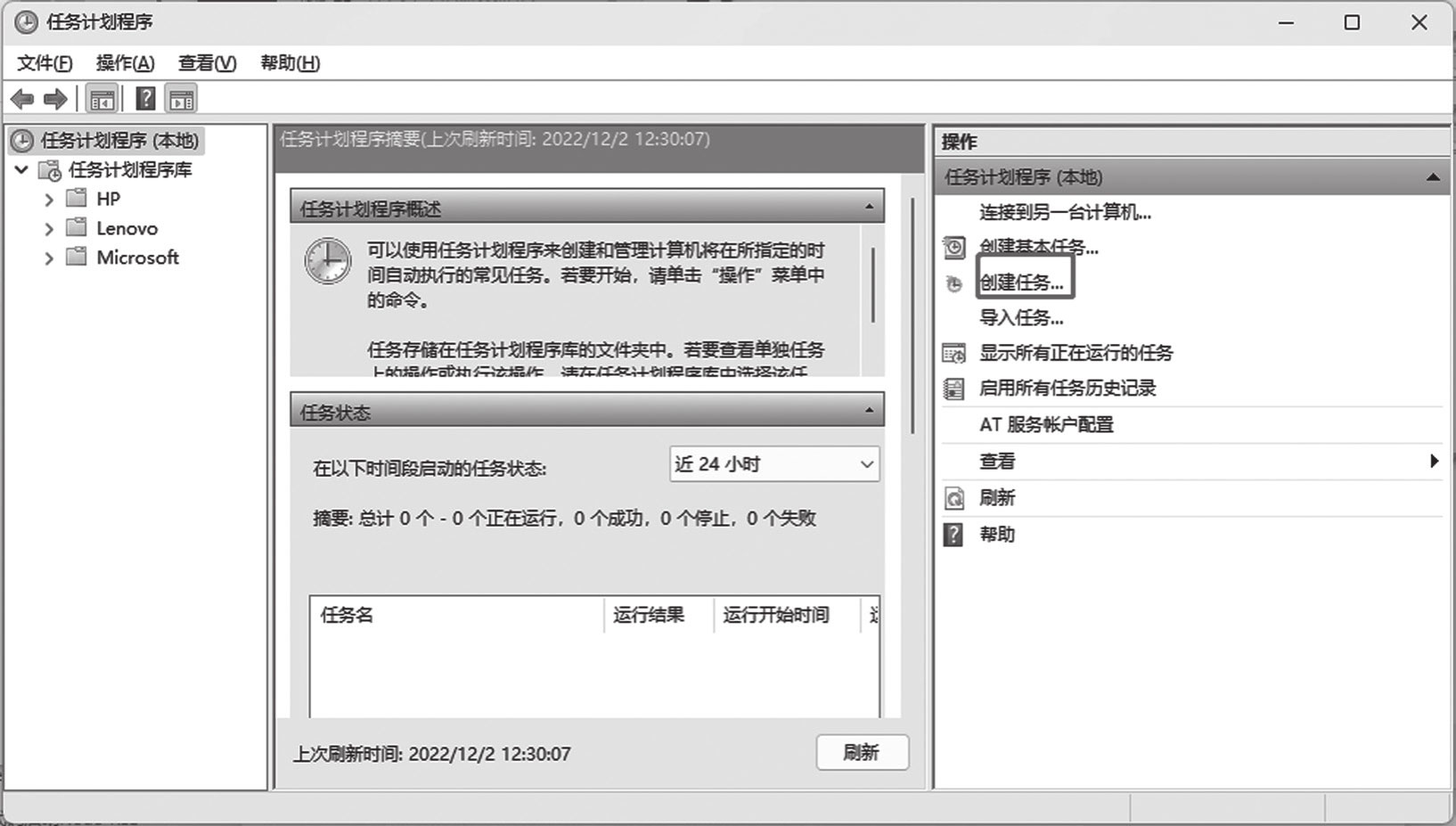Click 创建任务... in actions pane
Image resolution: width=1456 pixels, height=826 pixels.
(x=1022, y=282)
